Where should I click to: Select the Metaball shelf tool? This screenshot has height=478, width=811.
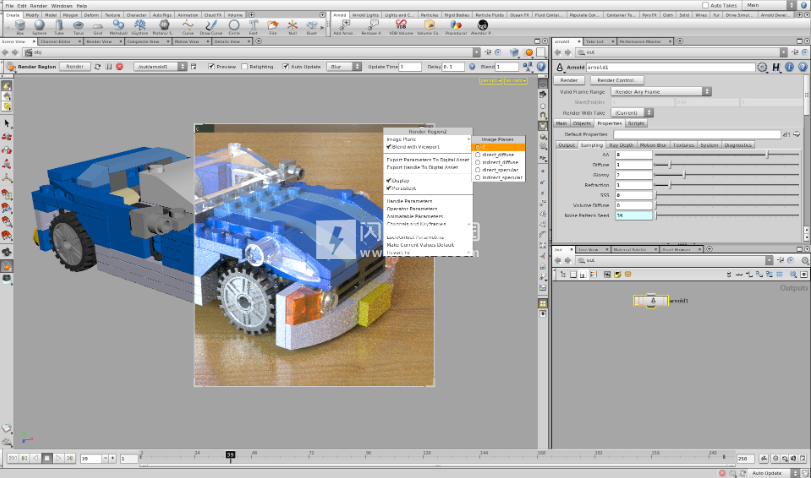(118, 27)
